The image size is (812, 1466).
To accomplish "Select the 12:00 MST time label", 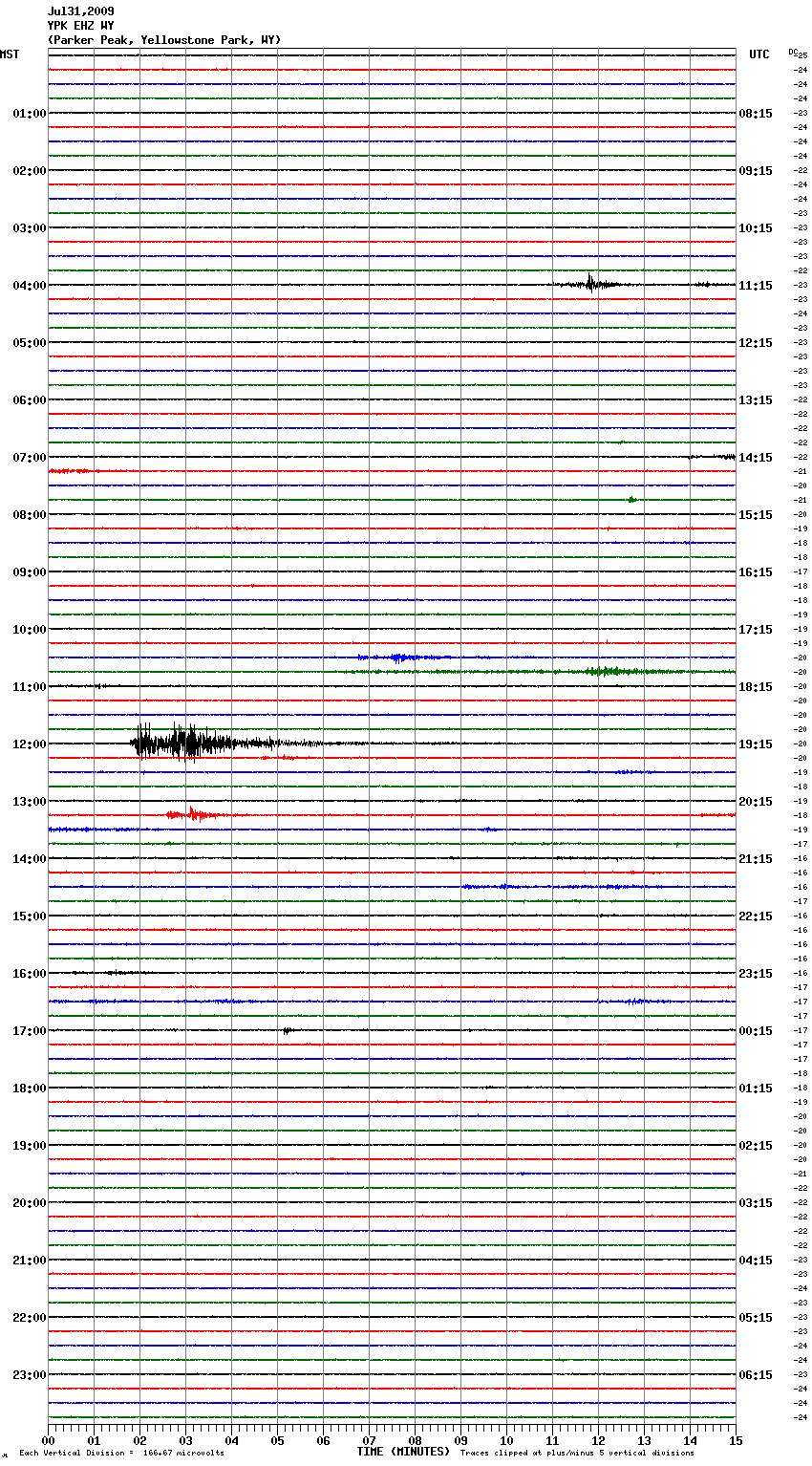I will (x=29, y=744).
